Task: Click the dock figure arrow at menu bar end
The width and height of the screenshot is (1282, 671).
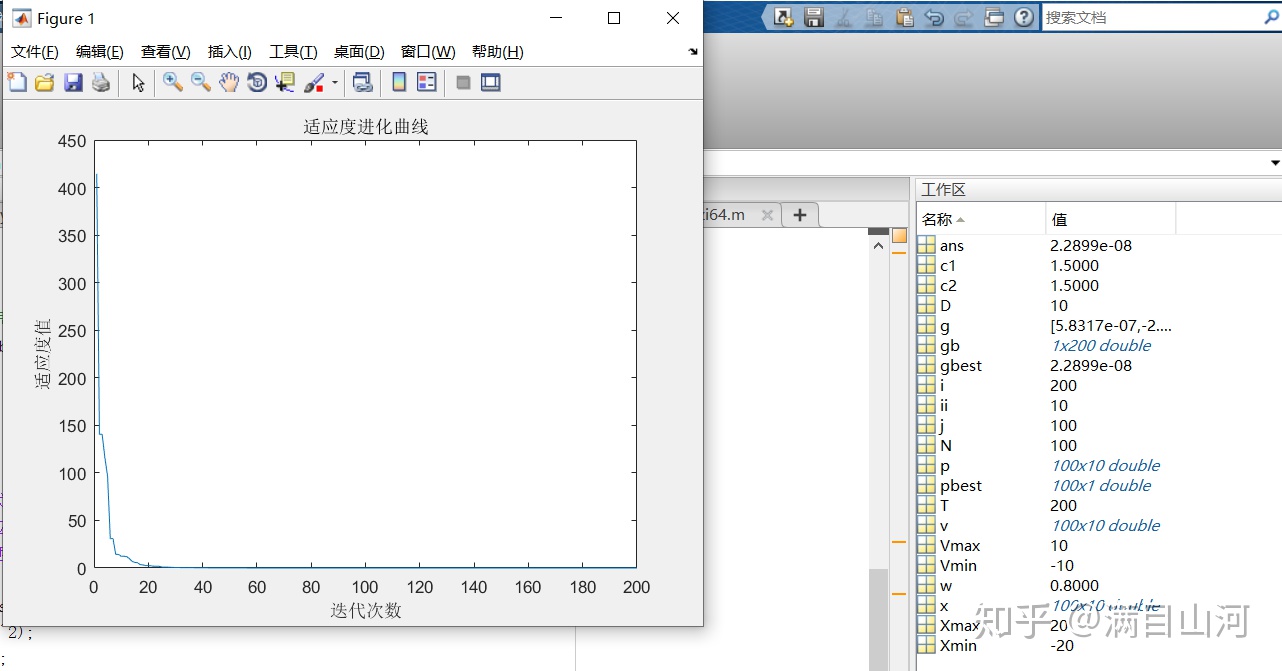Action: click(x=693, y=51)
